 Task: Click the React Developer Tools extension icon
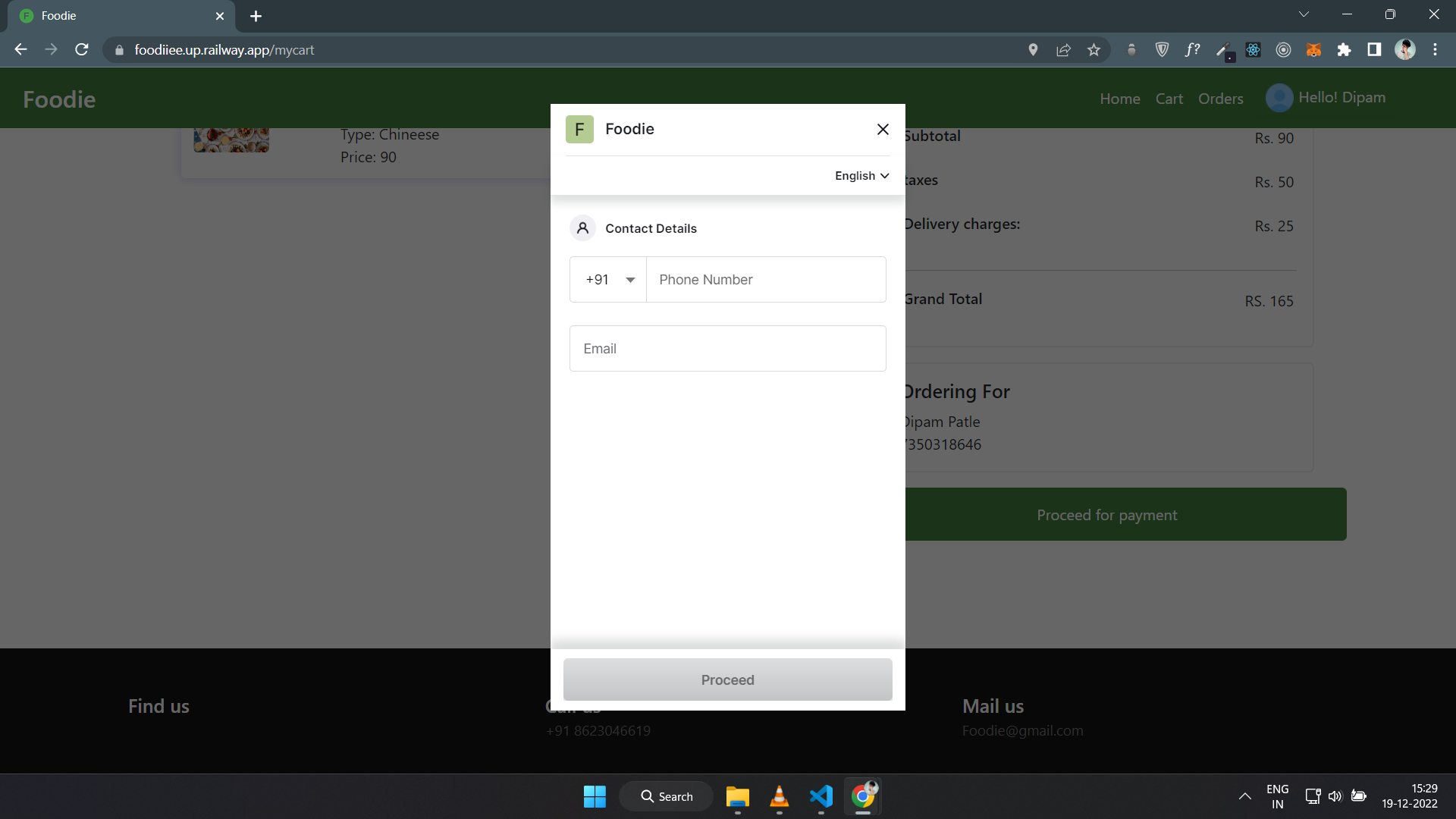[1253, 50]
